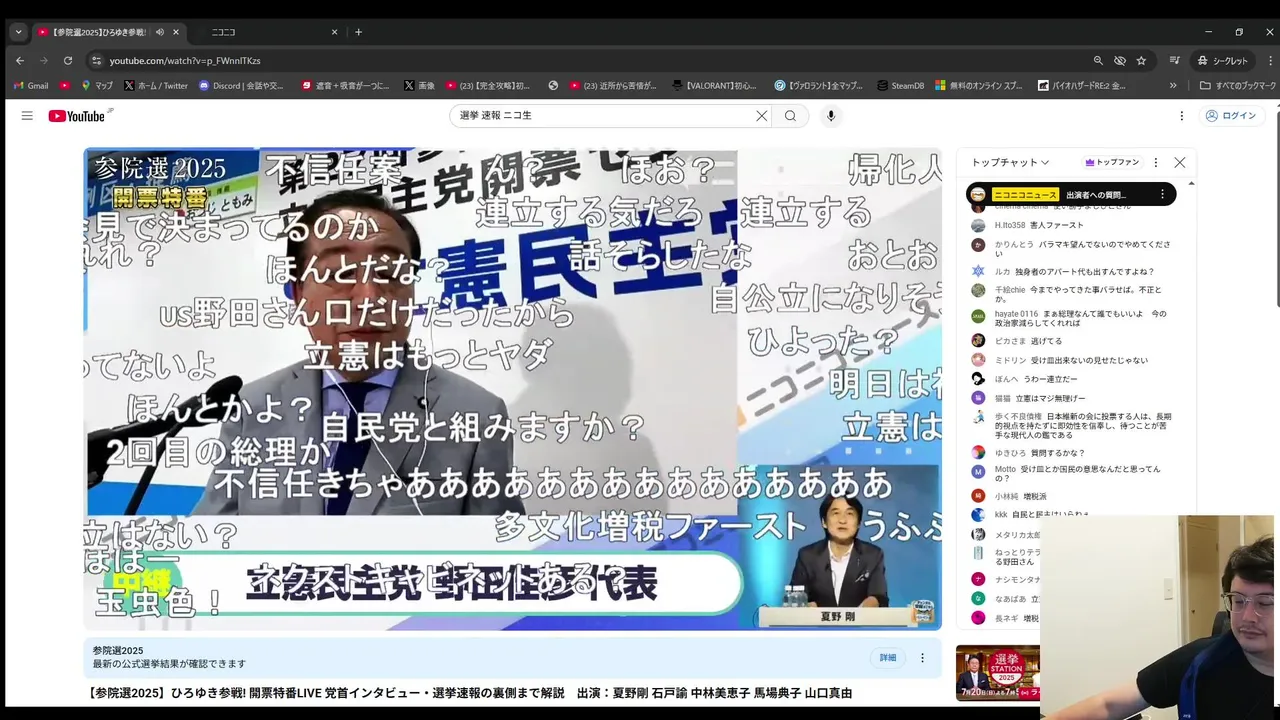Start voice search with microphone icon

(830, 116)
